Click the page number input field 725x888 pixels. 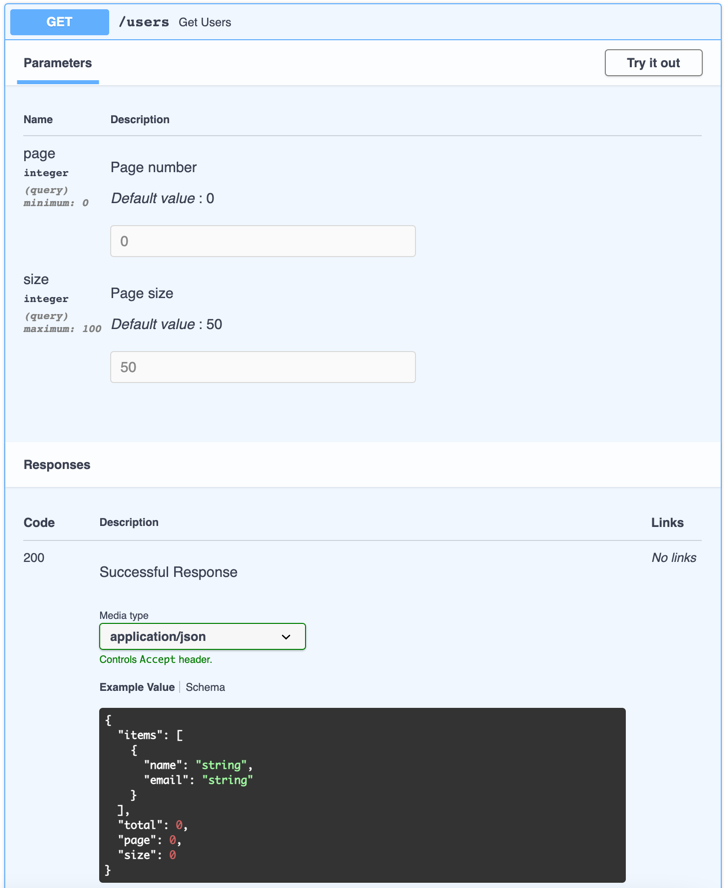(262, 240)
